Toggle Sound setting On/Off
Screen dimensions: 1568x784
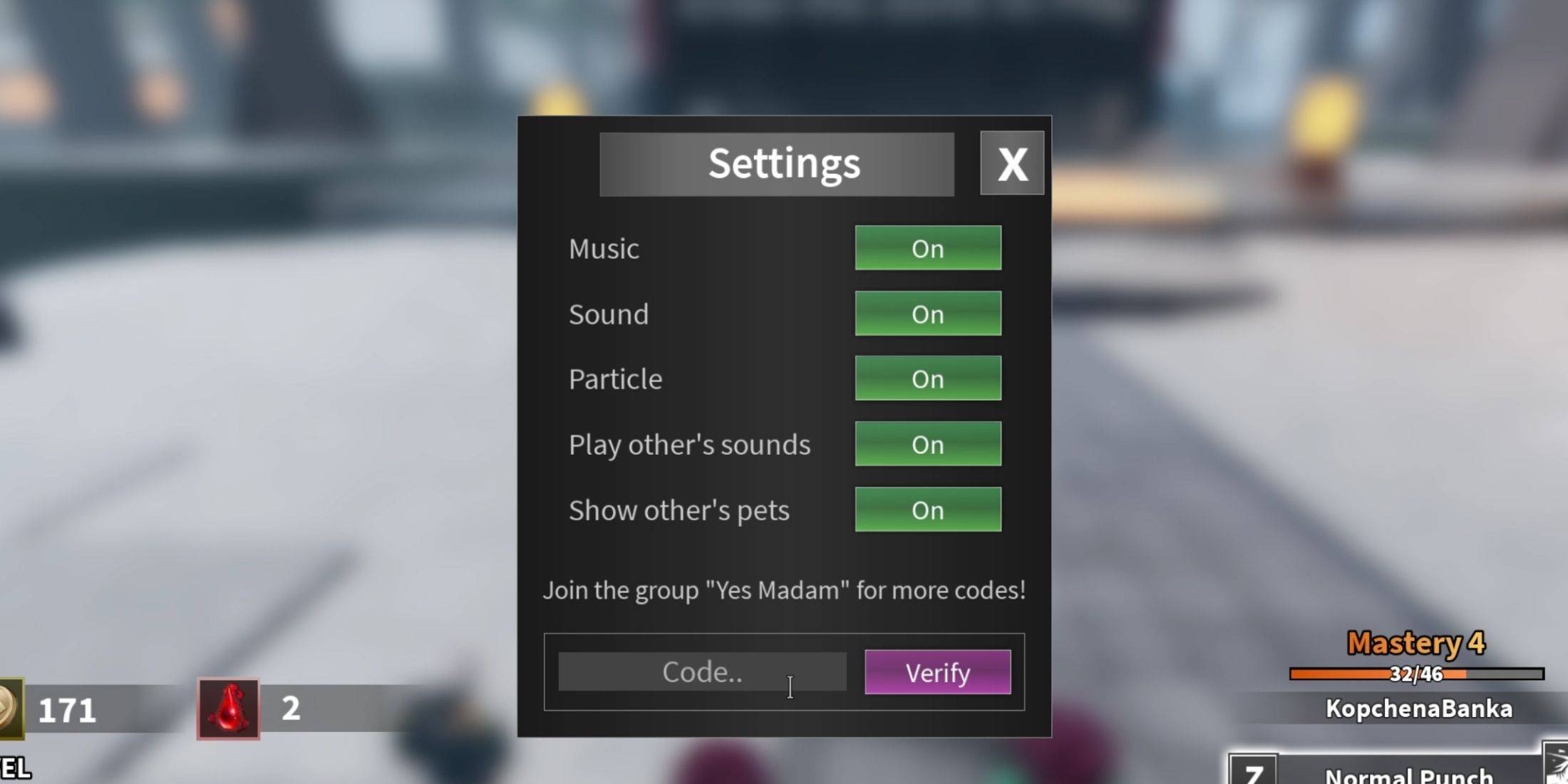click(x=928, y=313)
